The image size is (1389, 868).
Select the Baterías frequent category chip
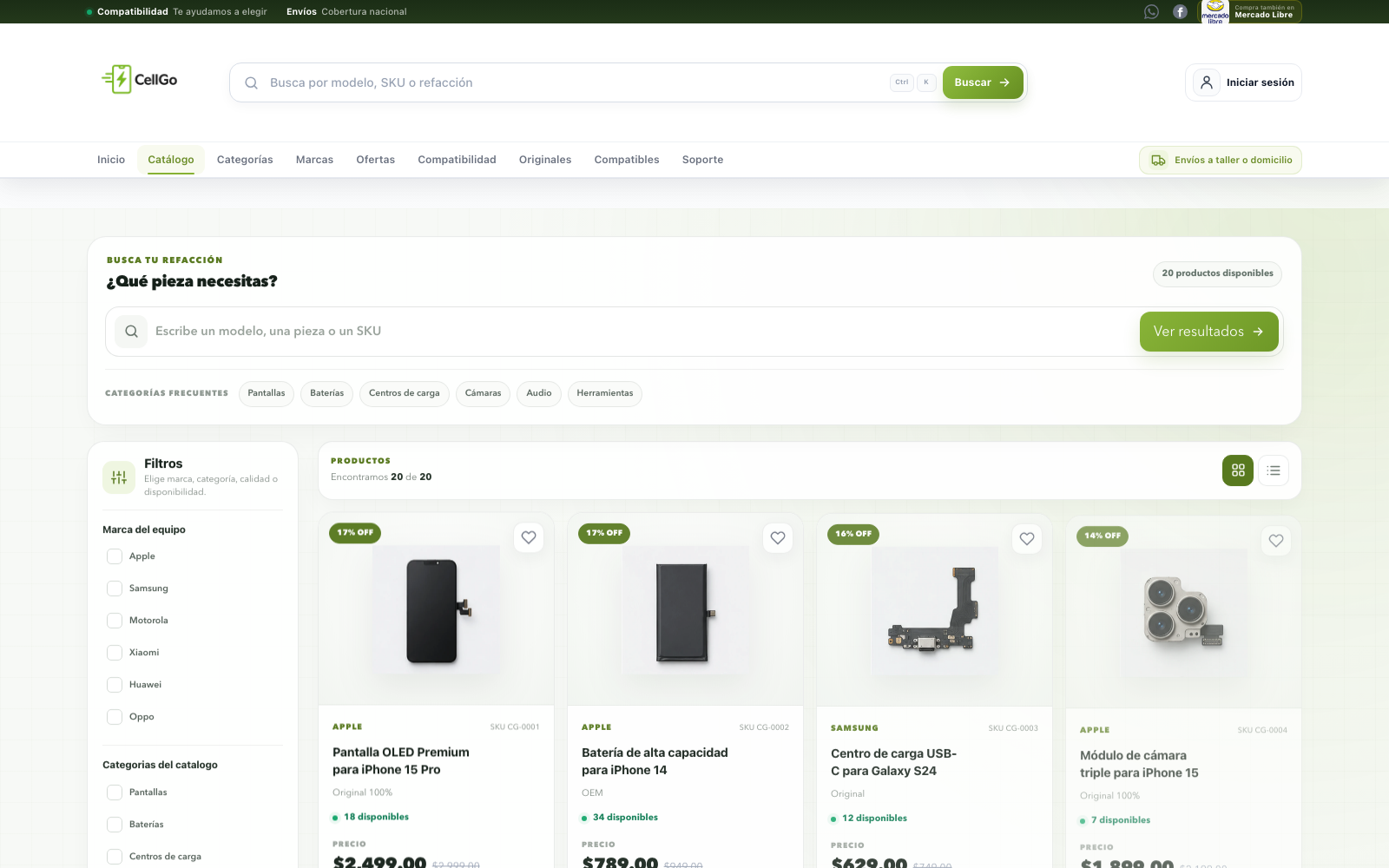[x=327, y=393]
